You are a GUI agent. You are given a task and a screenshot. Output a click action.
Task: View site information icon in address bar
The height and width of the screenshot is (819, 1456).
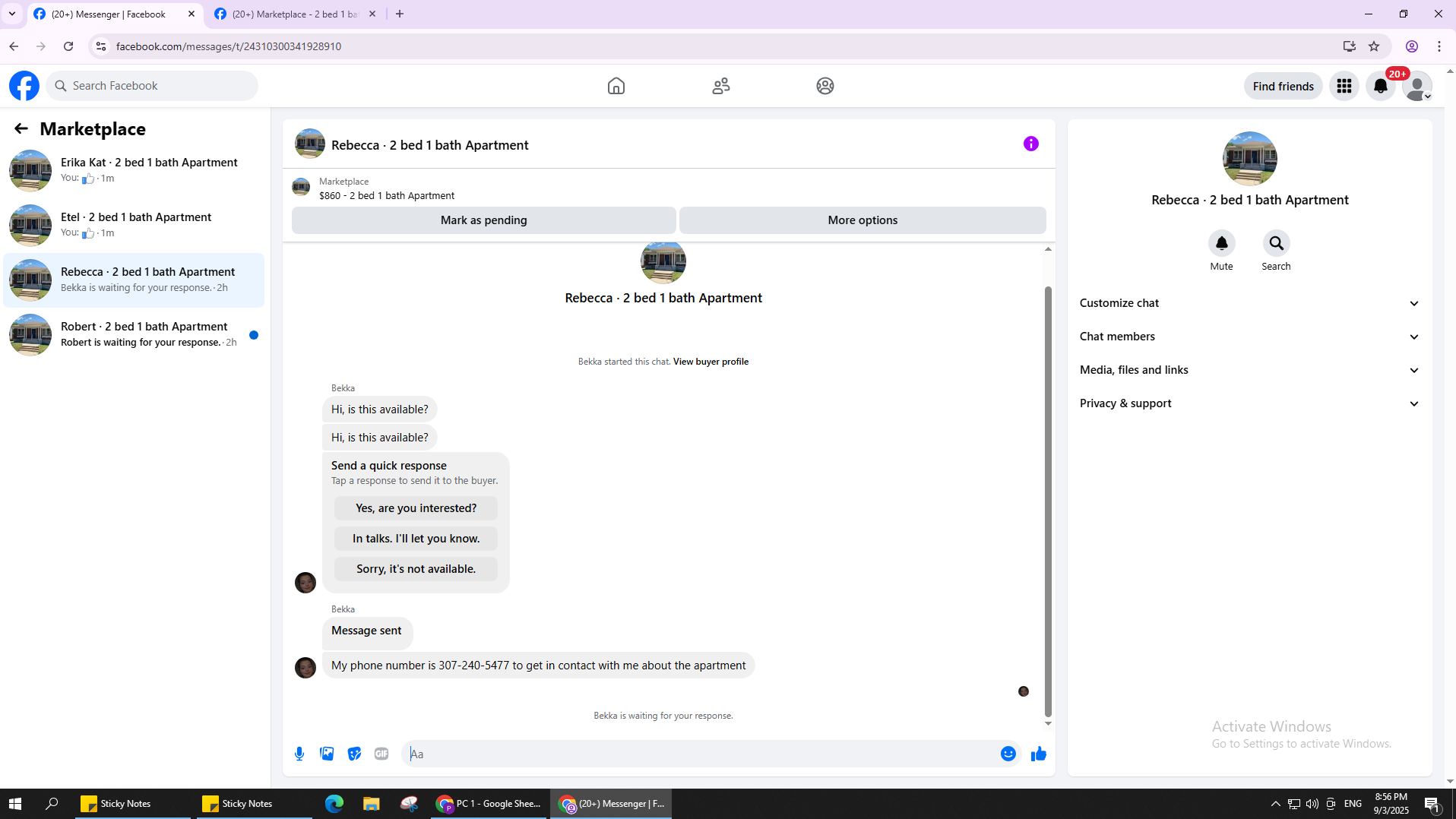tap(100, 46)
